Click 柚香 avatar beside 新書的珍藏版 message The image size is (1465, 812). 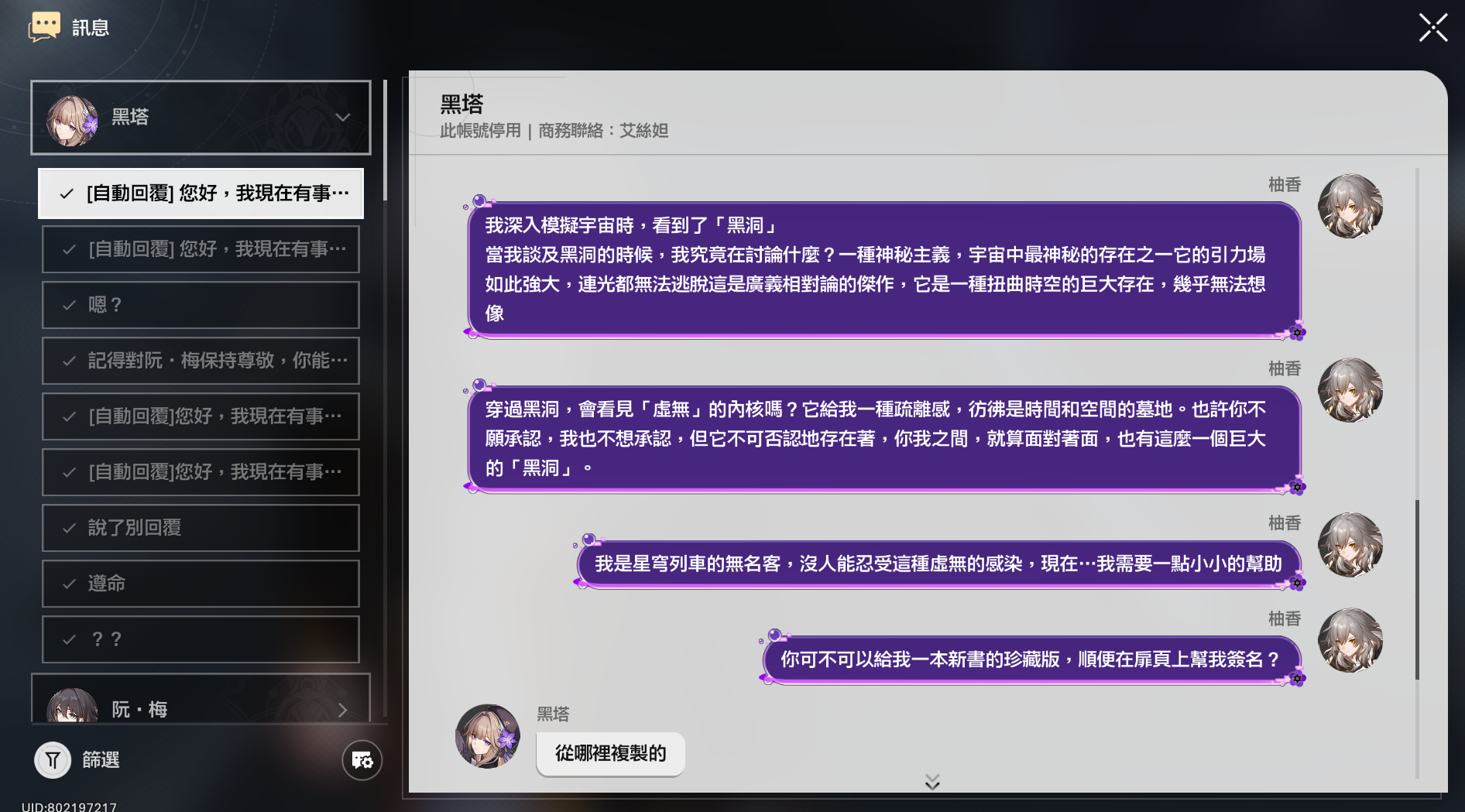(x=1350, y=640)
